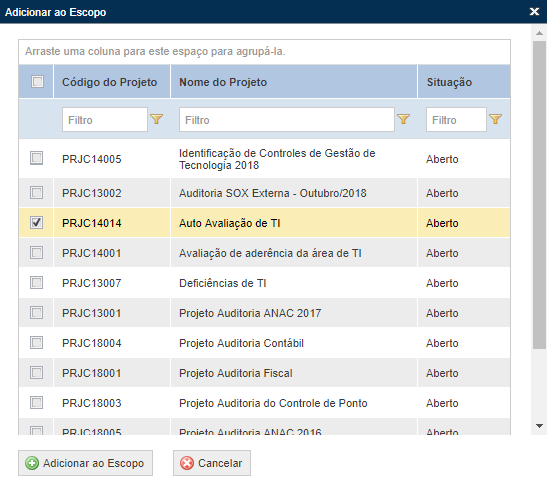This screenshot has width=547, height=495.
Task: Click the scrollbar down arrow
Action: (539, 426)
